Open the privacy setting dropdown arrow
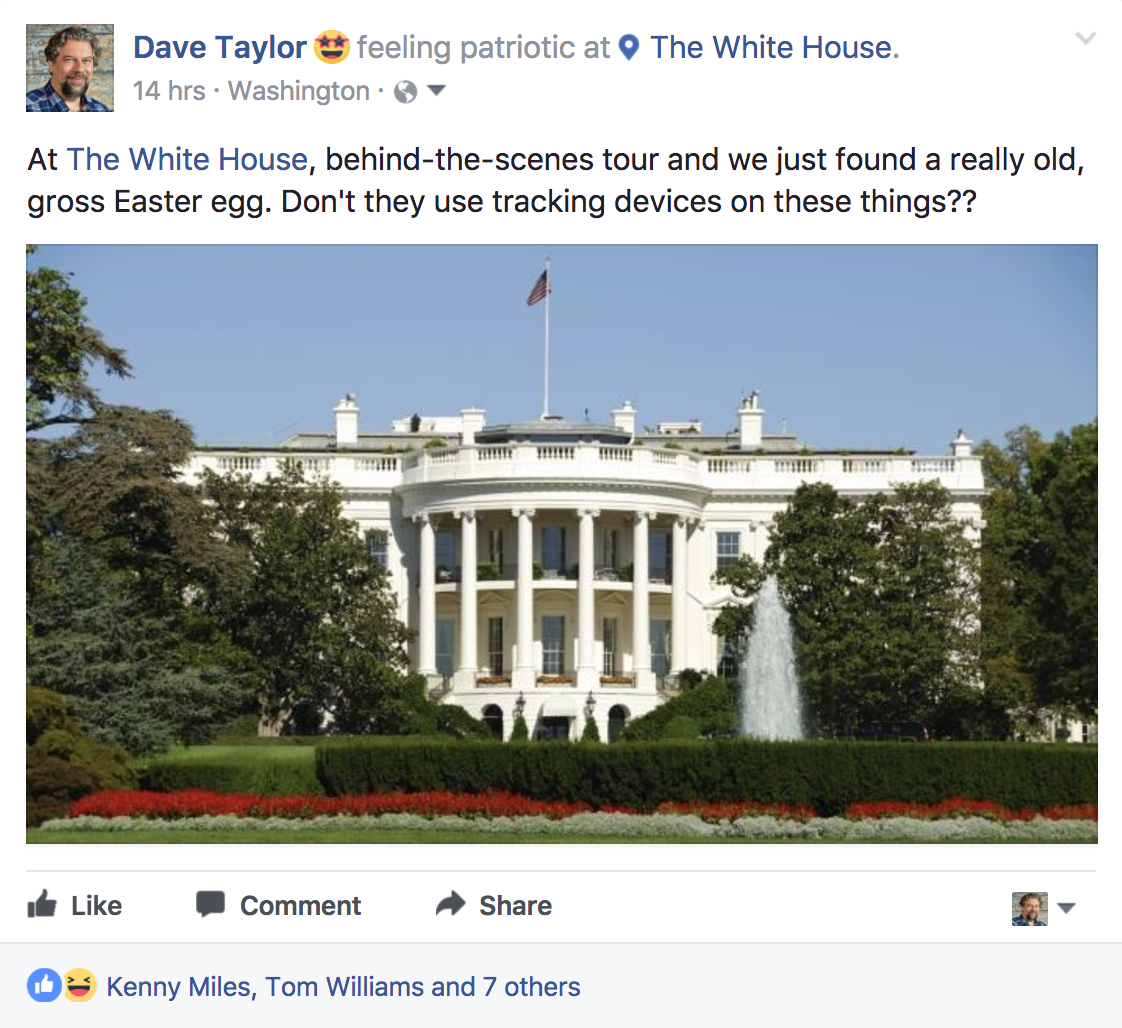This screenshot has height=1028, width=1122. tap(436, 92)
